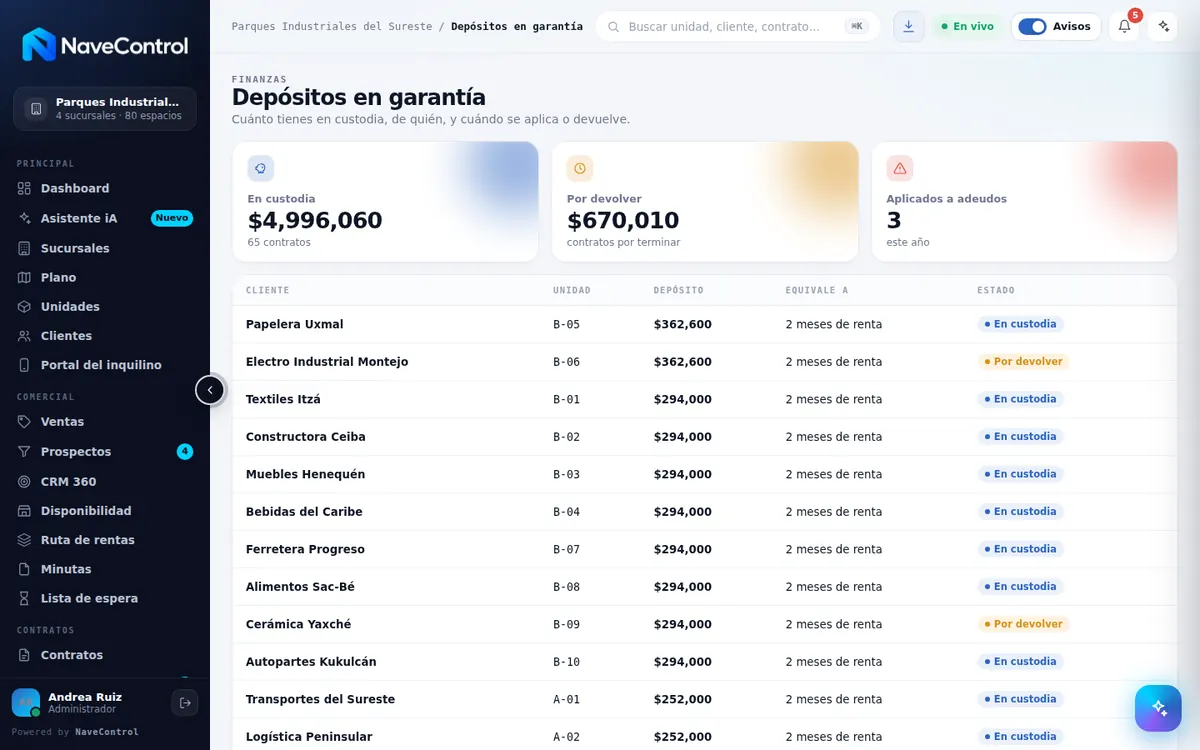
Task: Open notifications bell with 5 badge
Action: point(1124,26)
